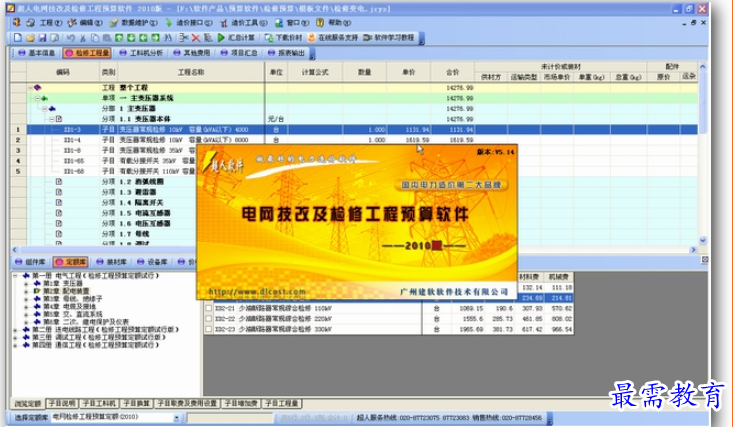
Task: Select the 第3章 母线、绝缘子 tree item
Action: 72,299
